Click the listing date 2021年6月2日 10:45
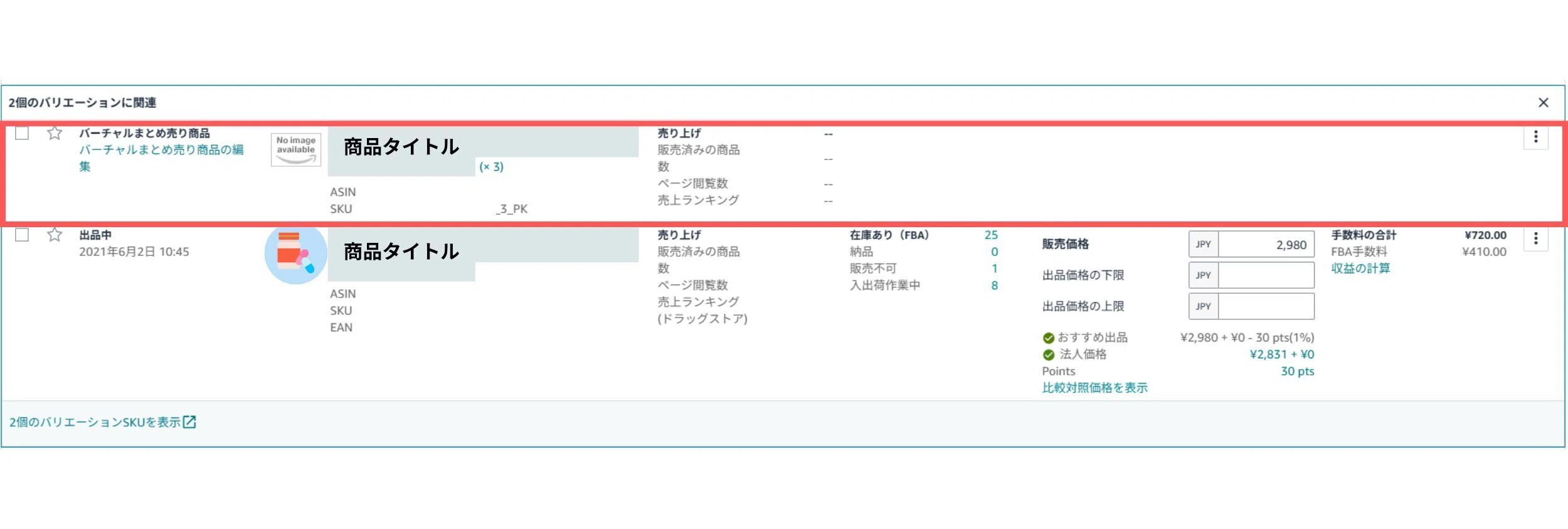This screenshot has width=1568, height=529. (x=134, y=252)
